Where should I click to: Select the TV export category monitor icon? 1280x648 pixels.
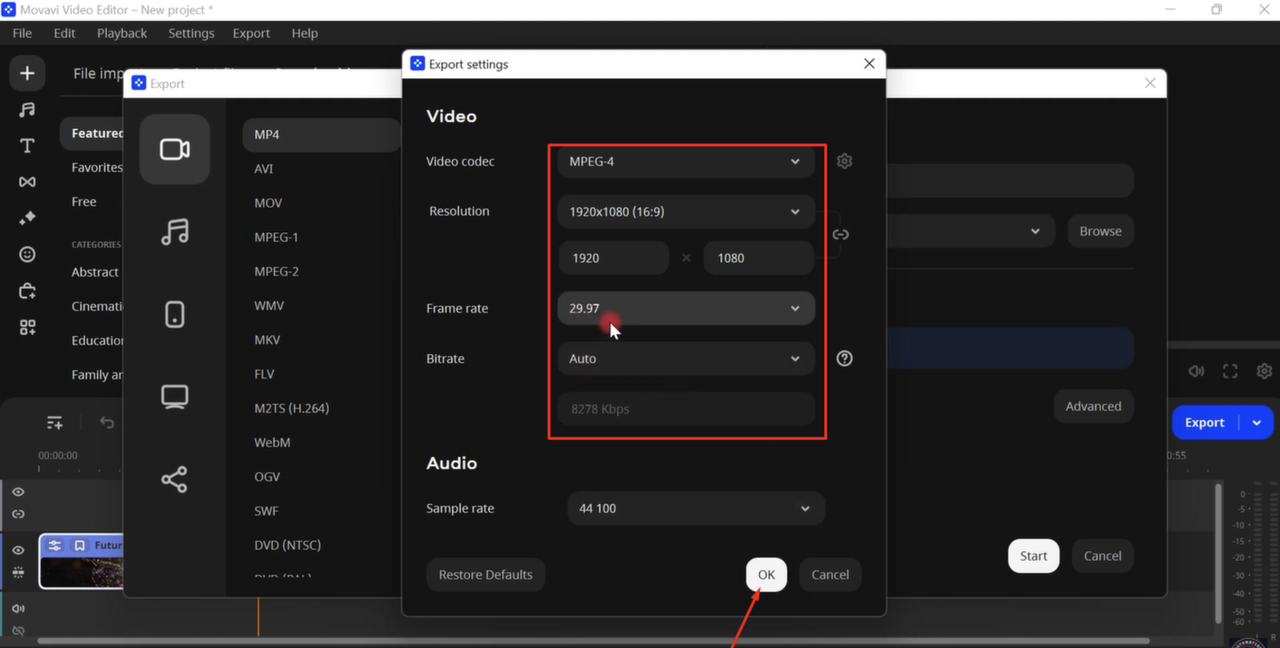[x=175, y=397]
